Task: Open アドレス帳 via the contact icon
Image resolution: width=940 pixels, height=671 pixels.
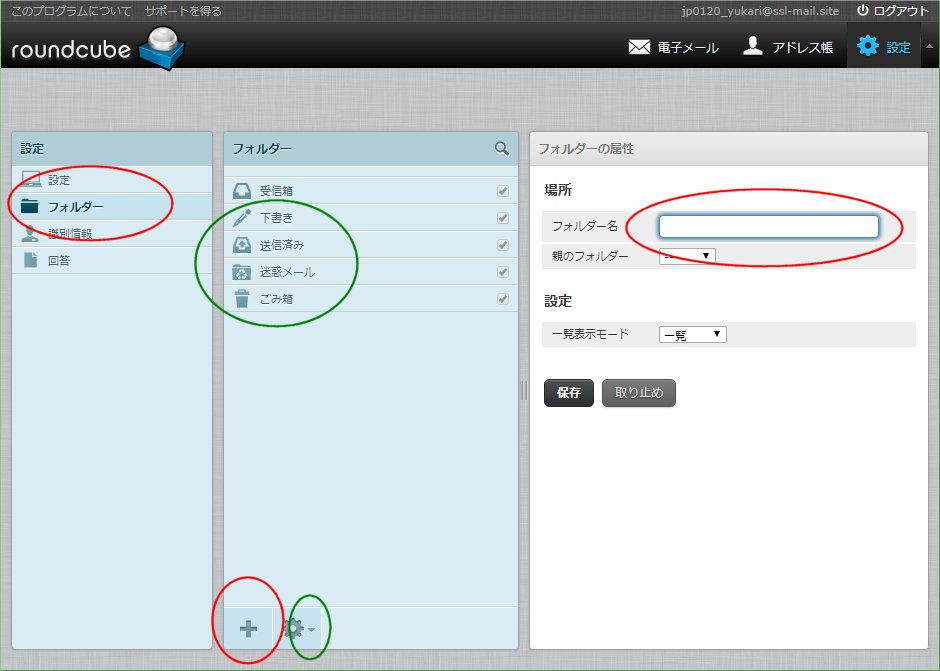Action: click(x=789, y=45)
